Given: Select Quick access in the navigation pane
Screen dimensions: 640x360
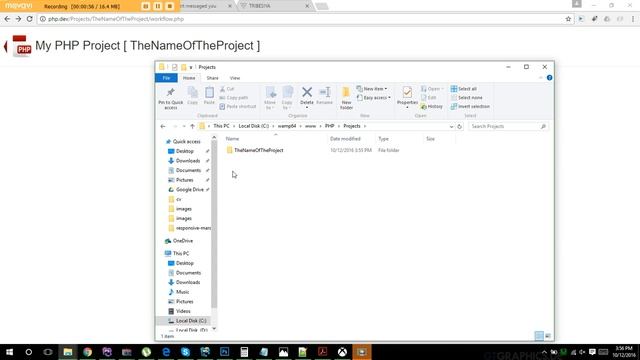Looking at the screenshot, I should 187,142.
